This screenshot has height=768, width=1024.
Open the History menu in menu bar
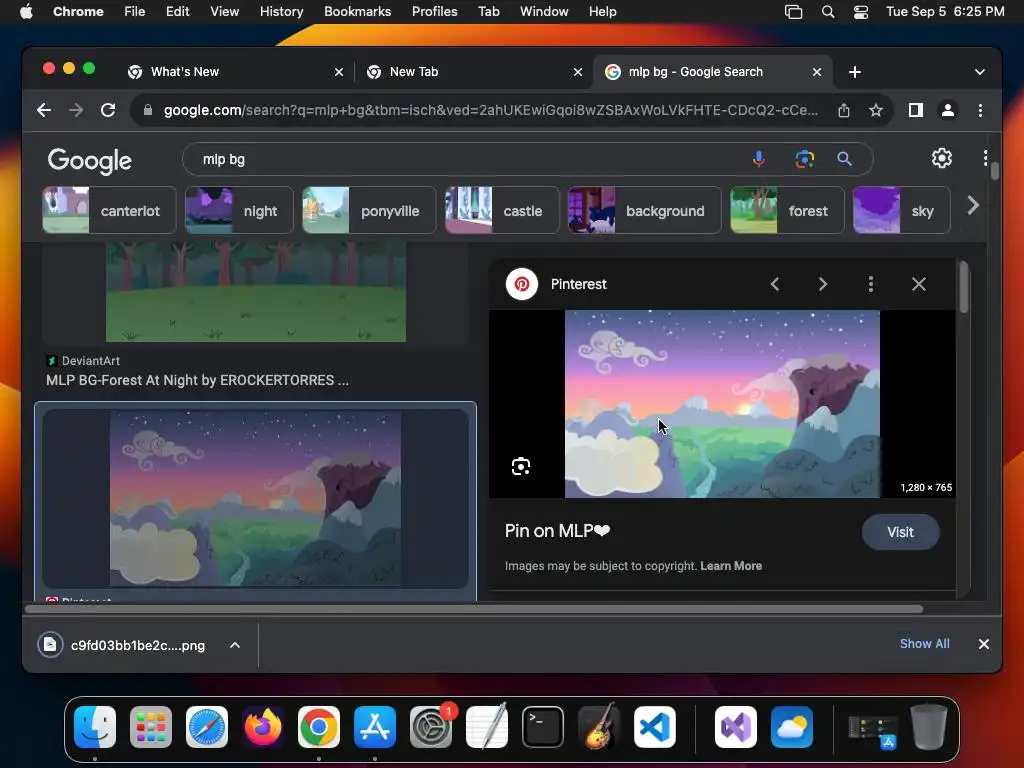pyautogui.click(x=281, y=12)
